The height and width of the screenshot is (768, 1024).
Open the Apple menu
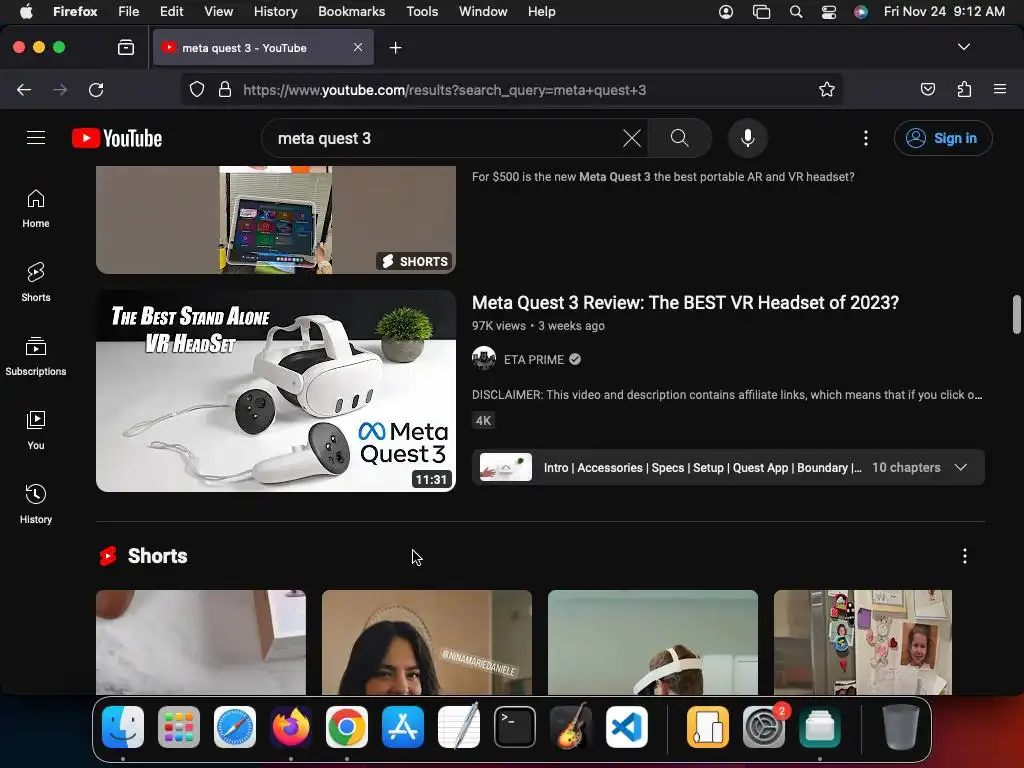click(26, 11)
